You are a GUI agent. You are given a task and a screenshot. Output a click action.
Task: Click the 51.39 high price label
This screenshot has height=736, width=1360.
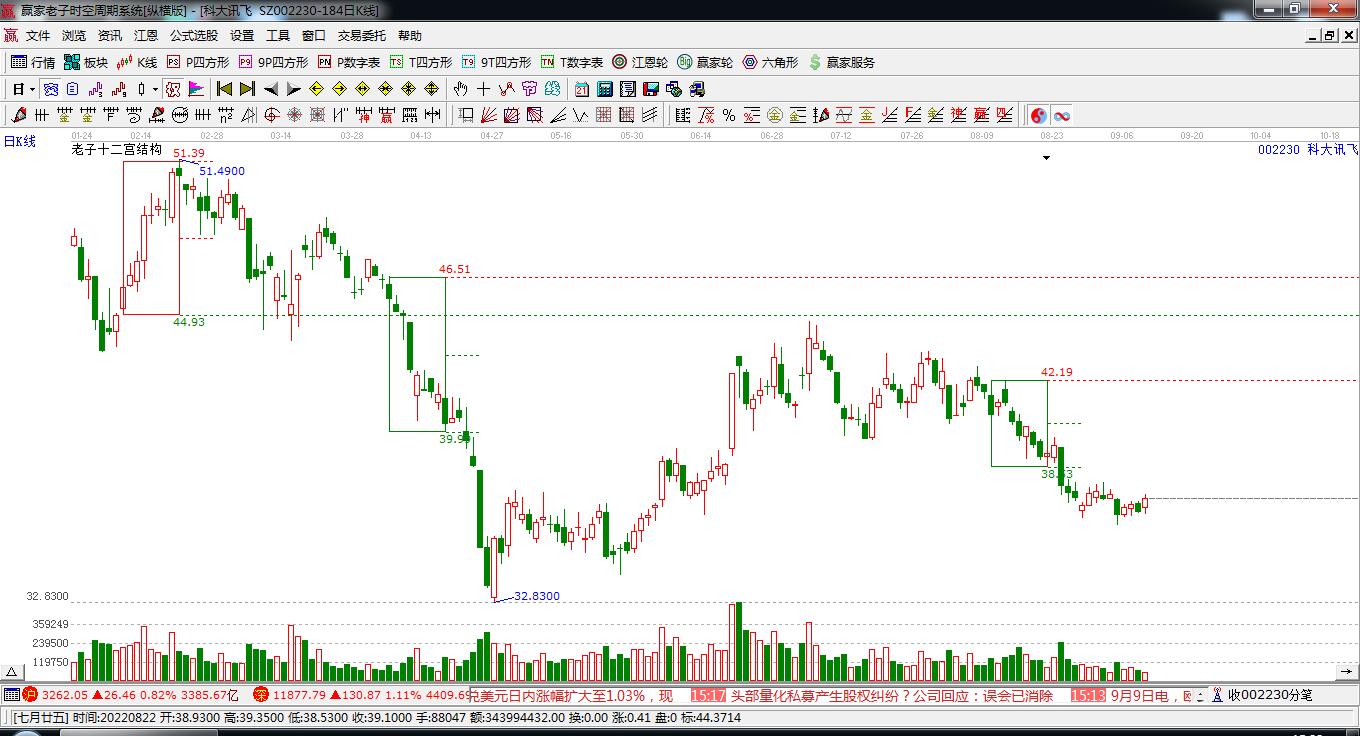(x=189, y=153)
